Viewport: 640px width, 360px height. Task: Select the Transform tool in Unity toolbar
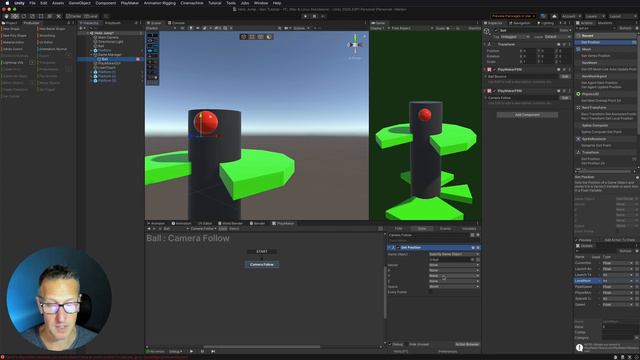pos(49,16)
